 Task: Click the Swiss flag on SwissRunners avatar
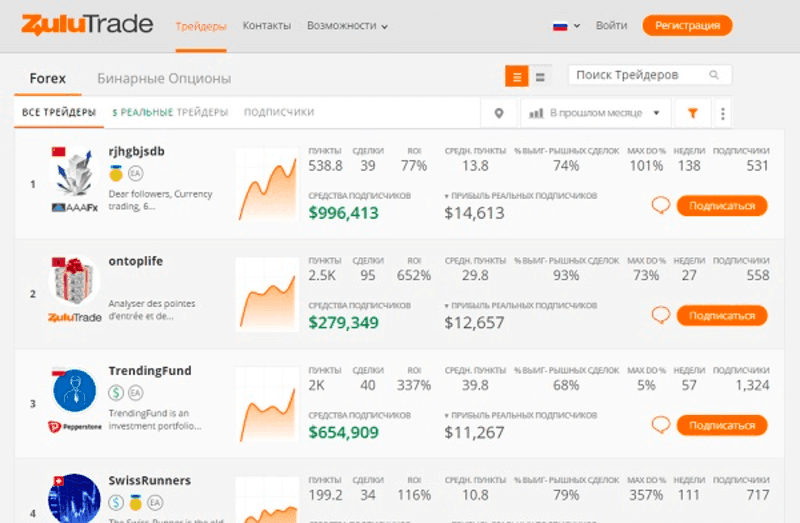(x=59, y=481)
